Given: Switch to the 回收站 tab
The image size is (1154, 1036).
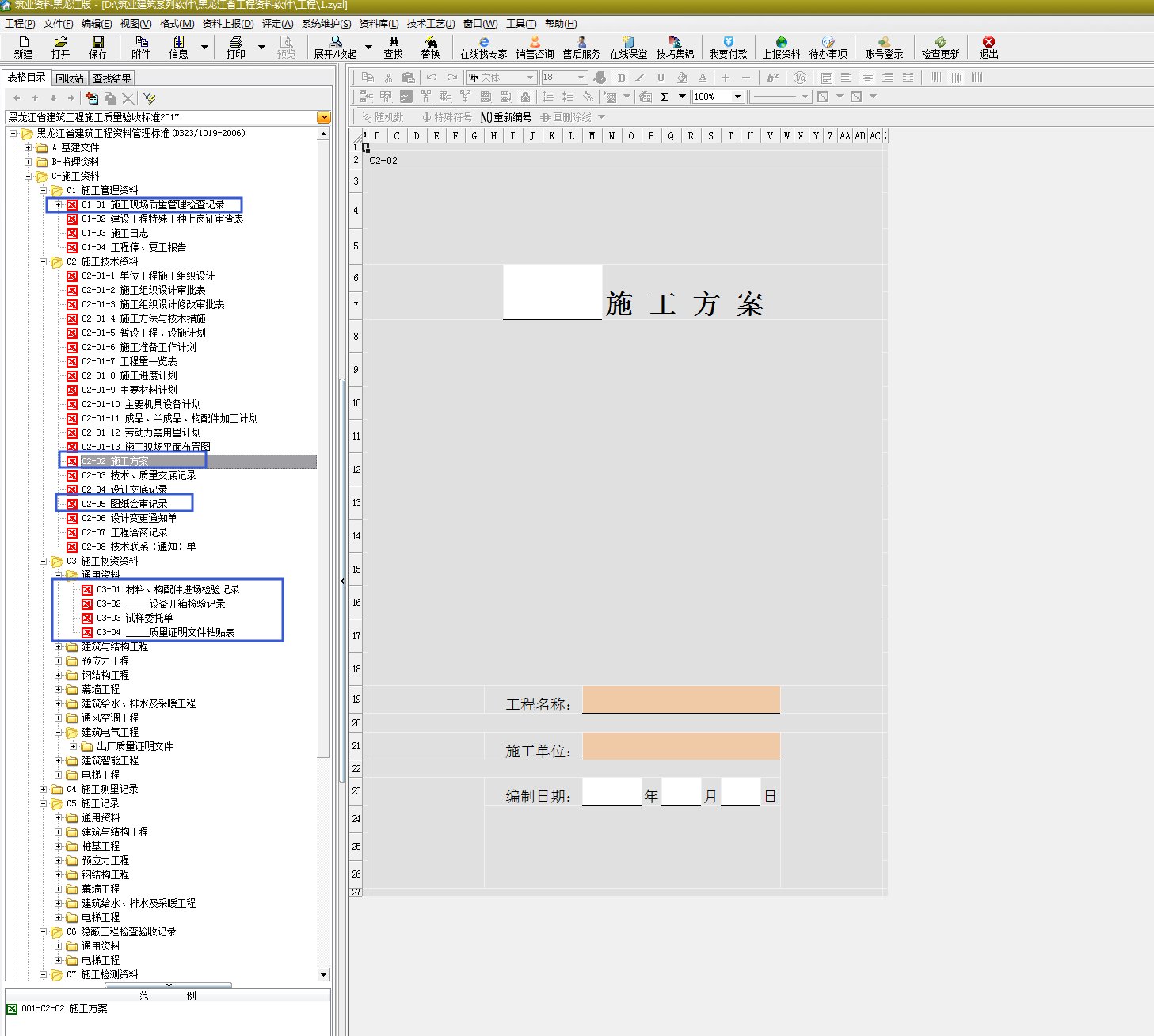Looking at the screenshot, I should pyautogui.click(x=70, y=78).
